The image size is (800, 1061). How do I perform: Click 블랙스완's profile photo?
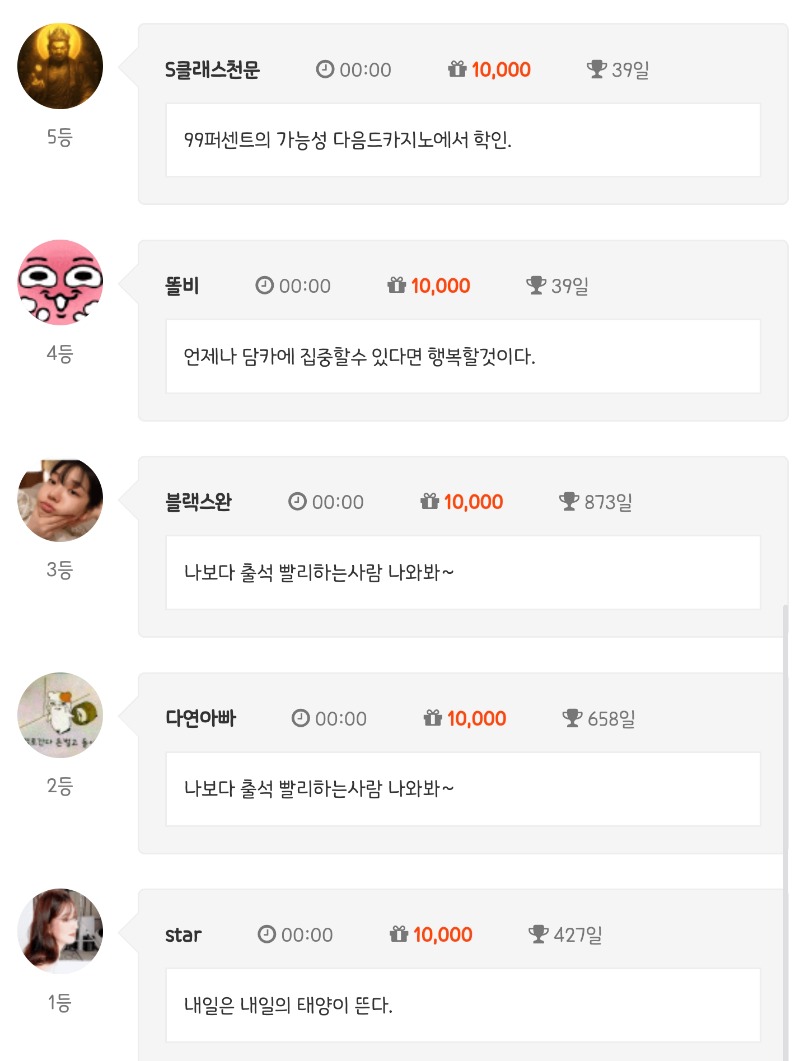tap(60, 499)
